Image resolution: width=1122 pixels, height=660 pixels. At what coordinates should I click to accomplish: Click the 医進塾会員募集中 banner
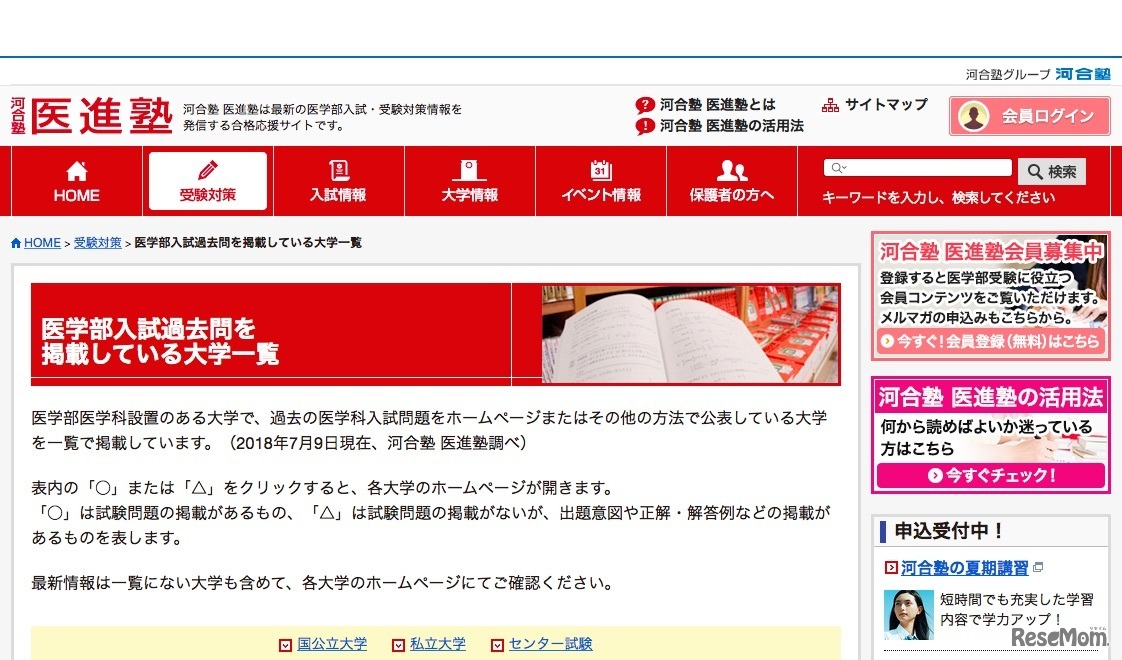[990, 296]
